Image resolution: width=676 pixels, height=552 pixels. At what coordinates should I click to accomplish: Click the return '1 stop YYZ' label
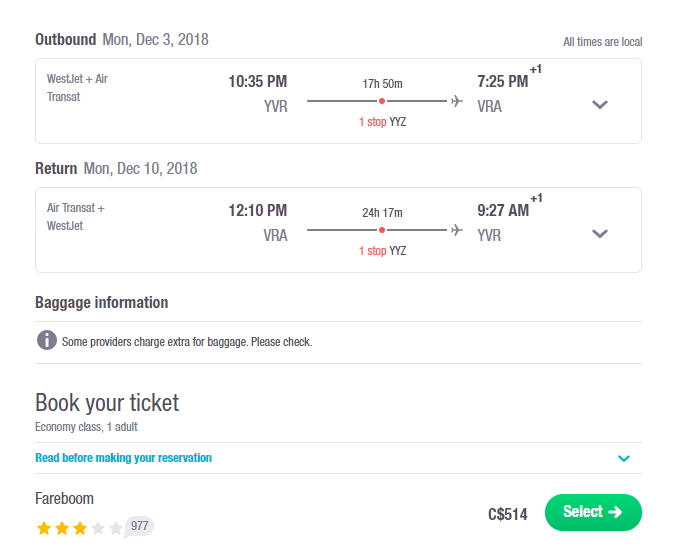click(x=382, y=251)
